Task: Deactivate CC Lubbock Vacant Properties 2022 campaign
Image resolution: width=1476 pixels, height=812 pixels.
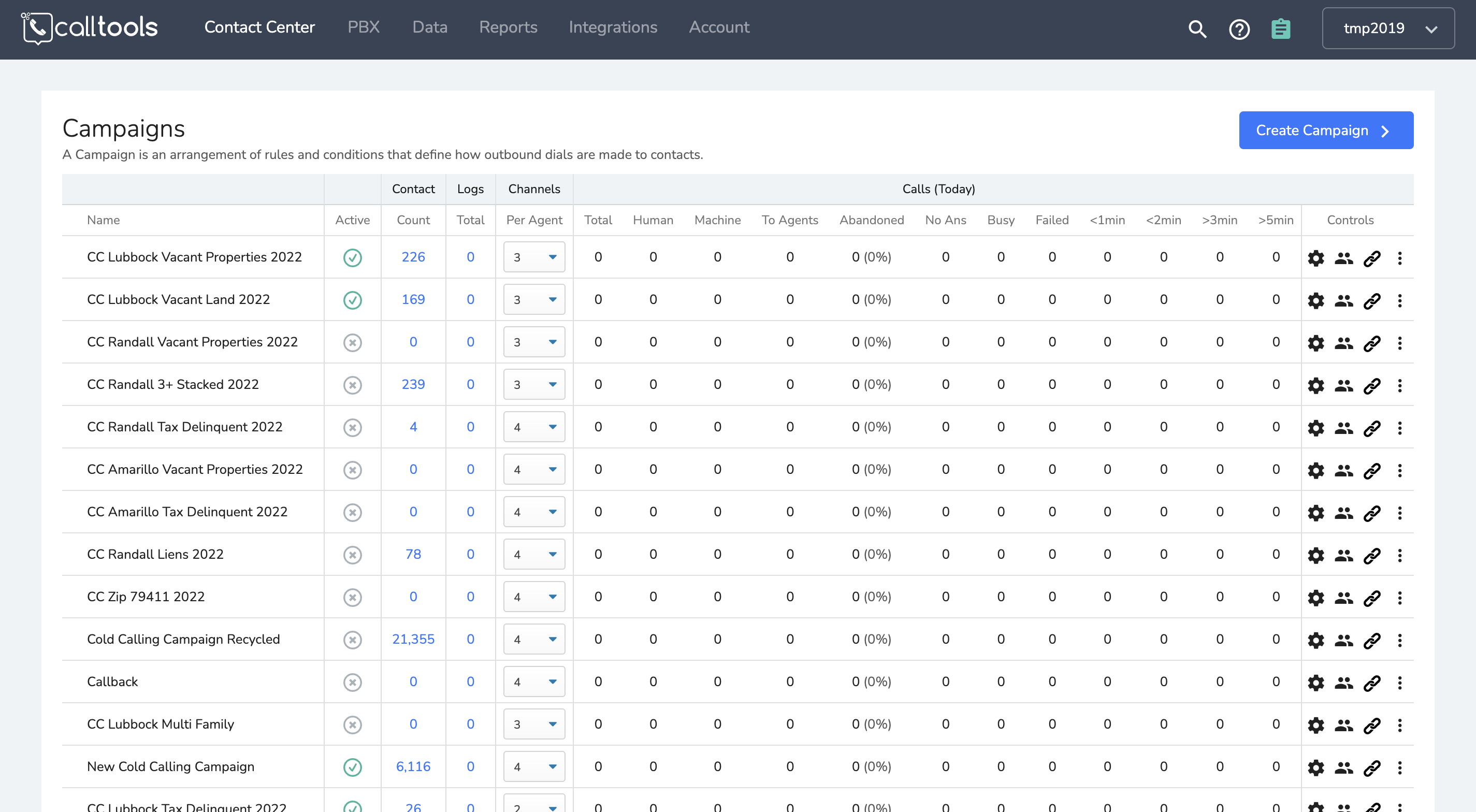Action: (352, 258)
